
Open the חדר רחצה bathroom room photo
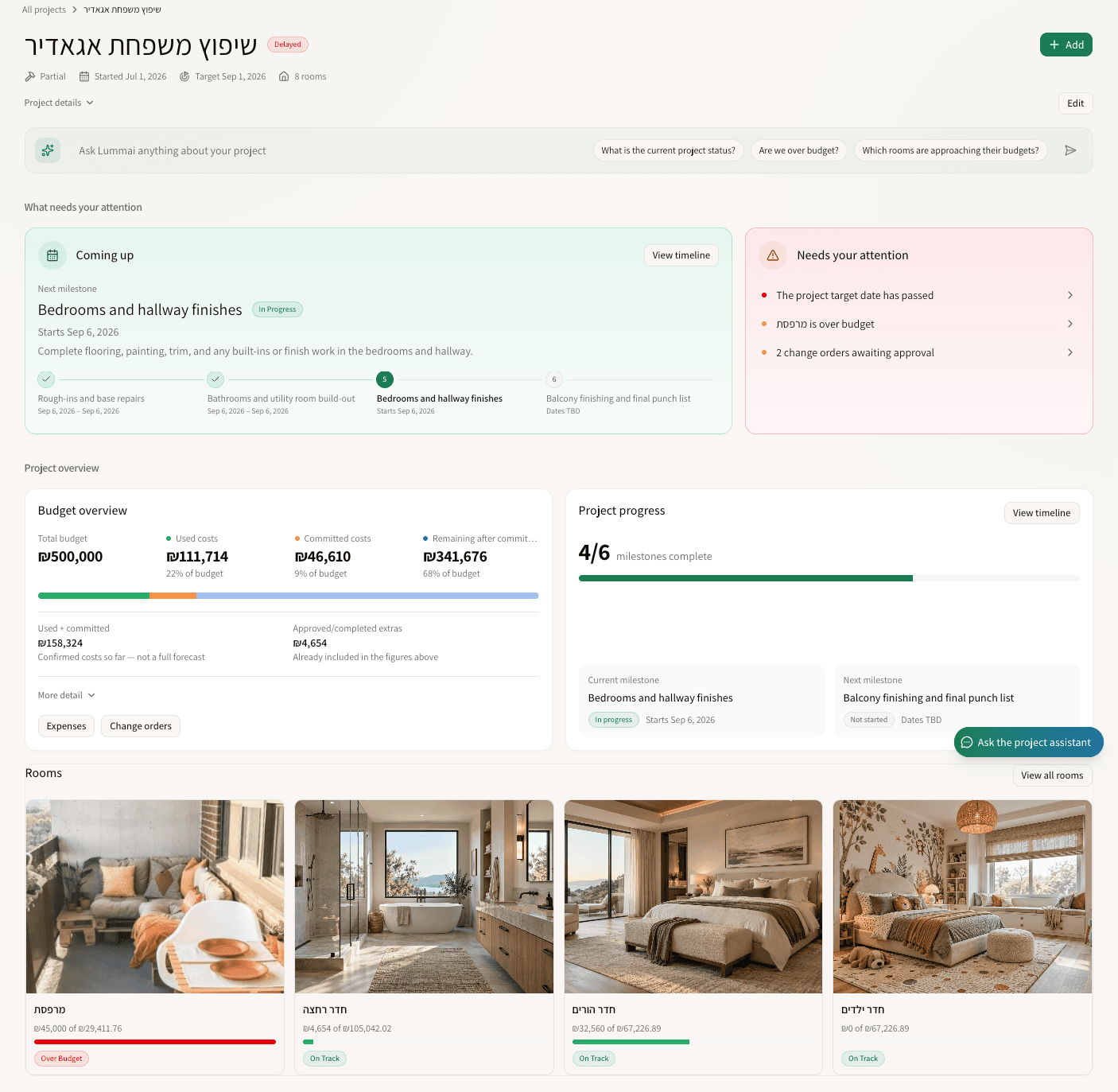tap(424, 896)
